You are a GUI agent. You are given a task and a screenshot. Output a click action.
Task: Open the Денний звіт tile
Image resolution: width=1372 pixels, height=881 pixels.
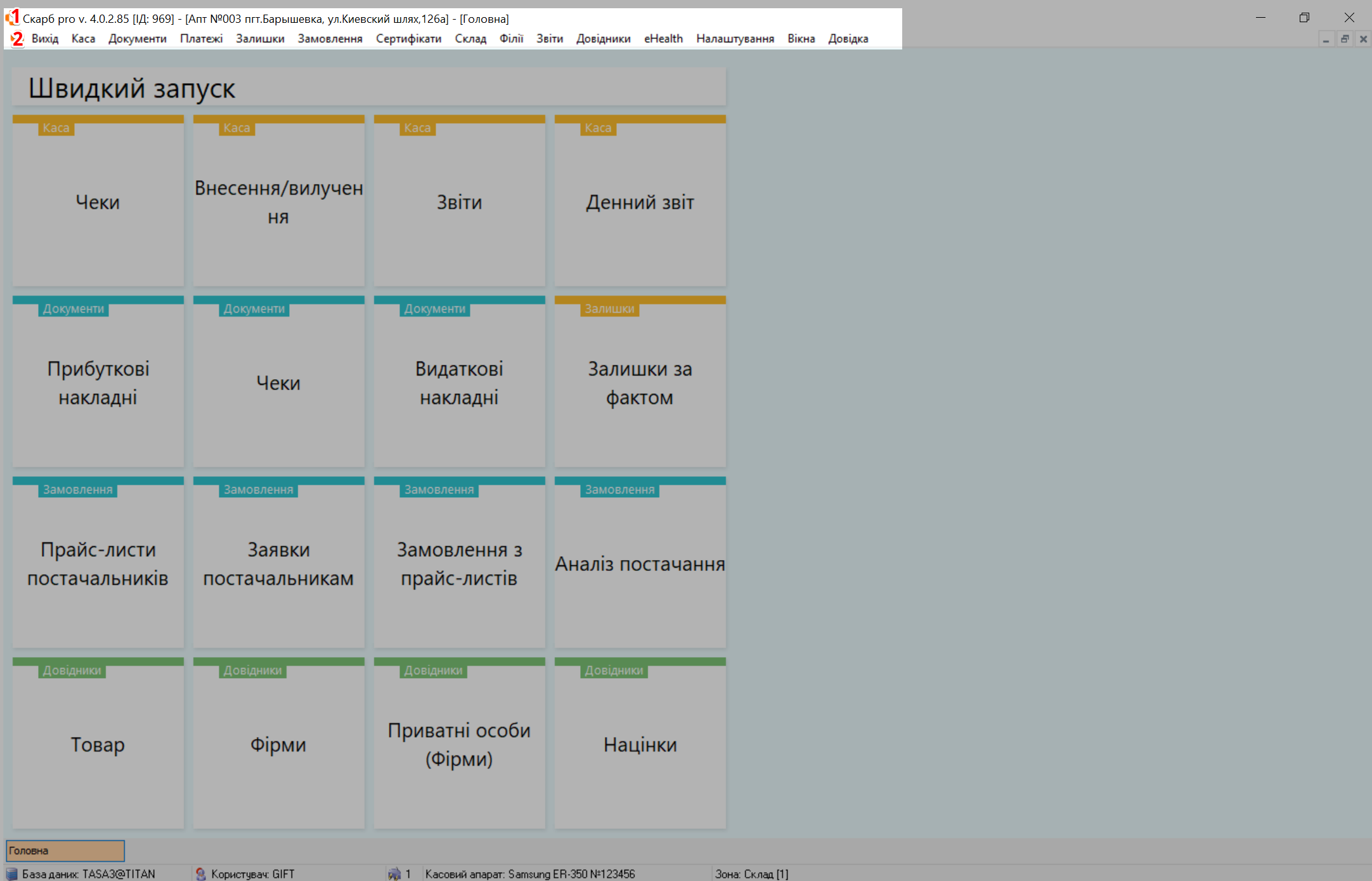pos(640,202)
